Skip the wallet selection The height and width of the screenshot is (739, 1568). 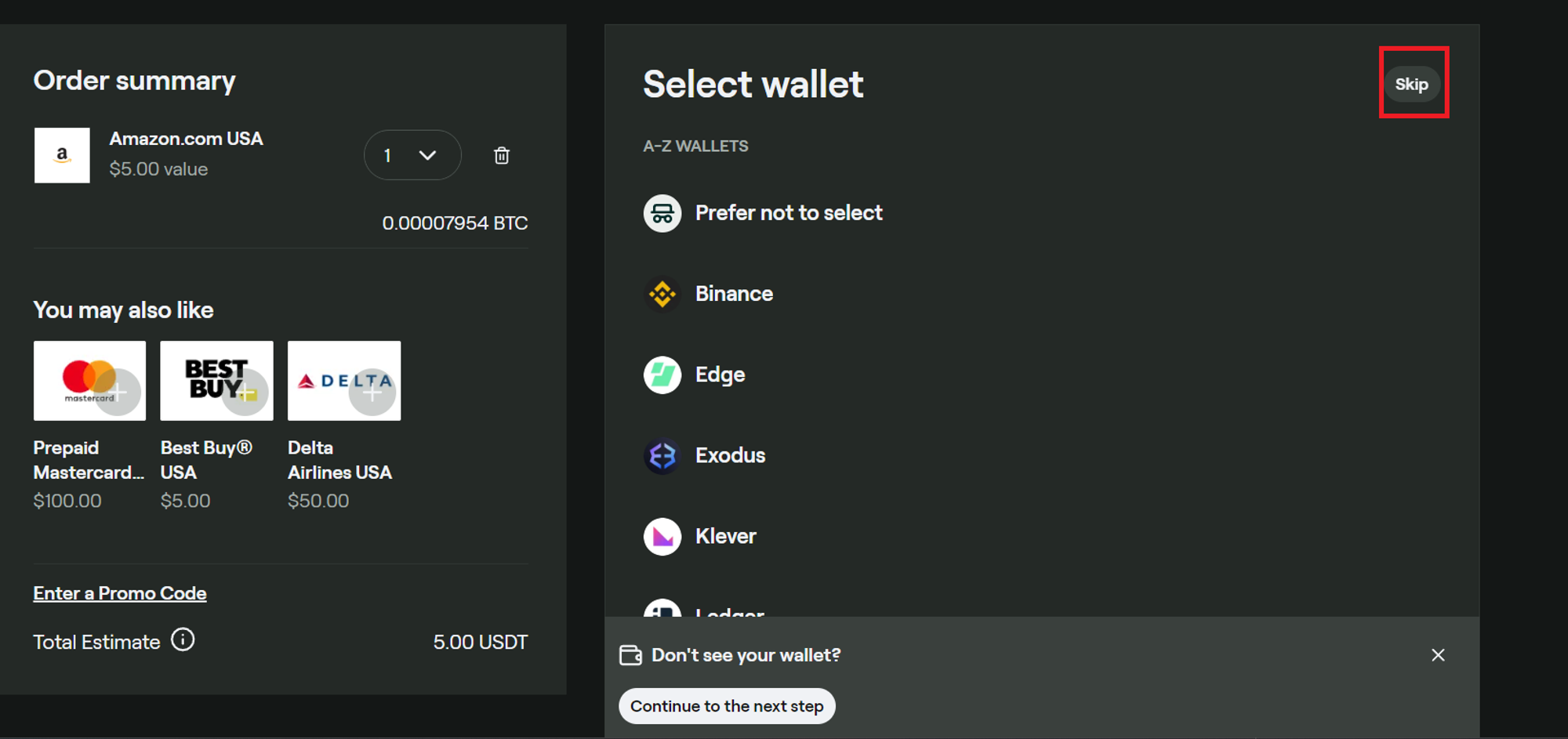click(1412, 84)
